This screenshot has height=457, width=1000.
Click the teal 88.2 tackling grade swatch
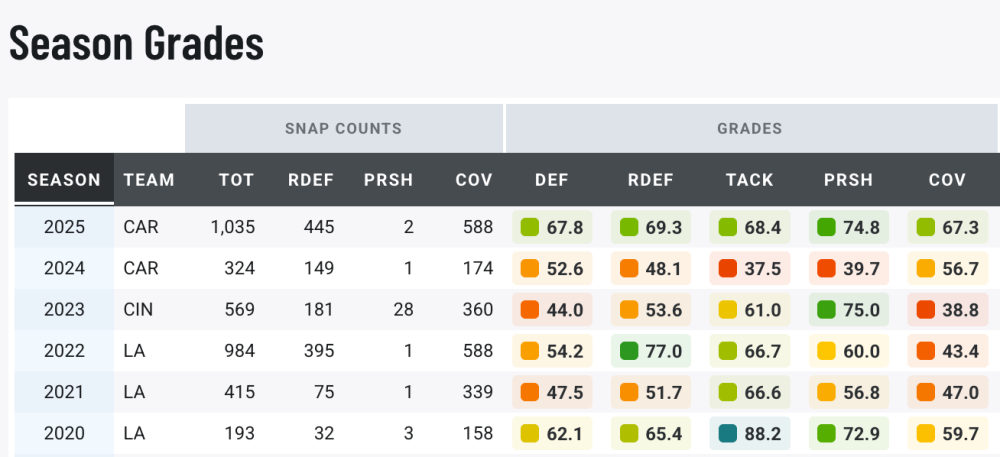[x=727, y=433]
